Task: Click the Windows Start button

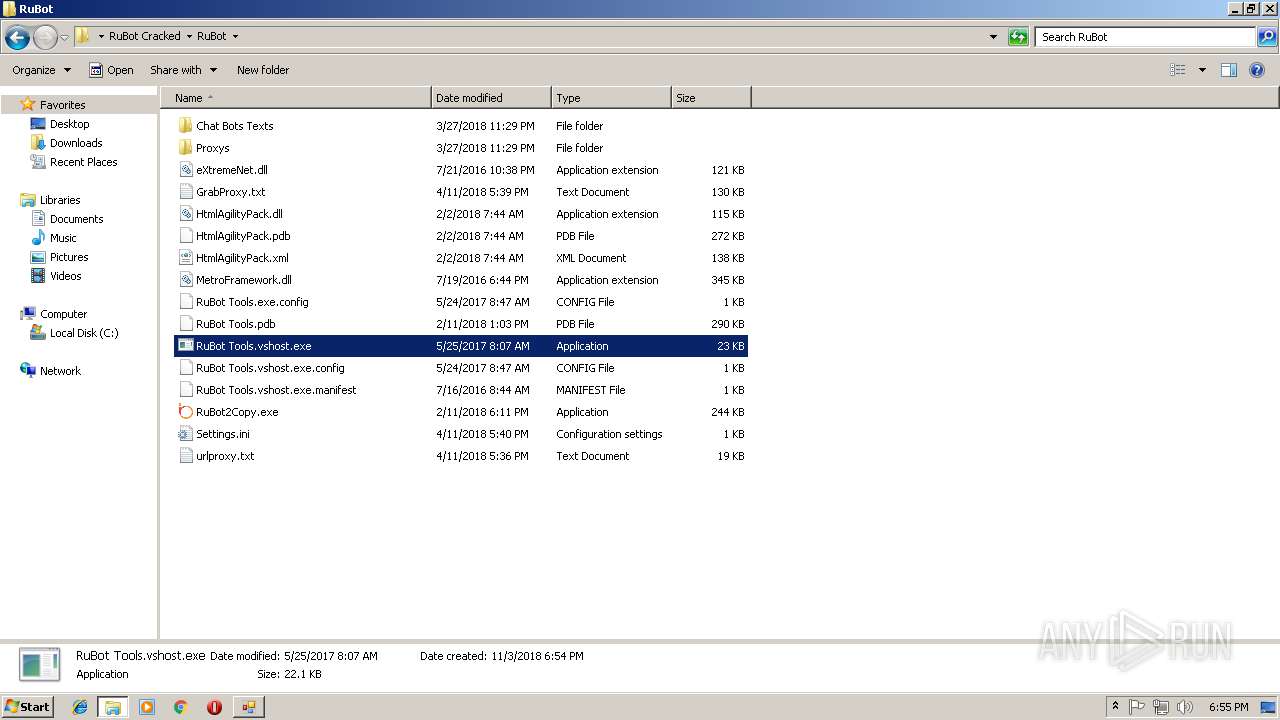Action: (28, 707)
